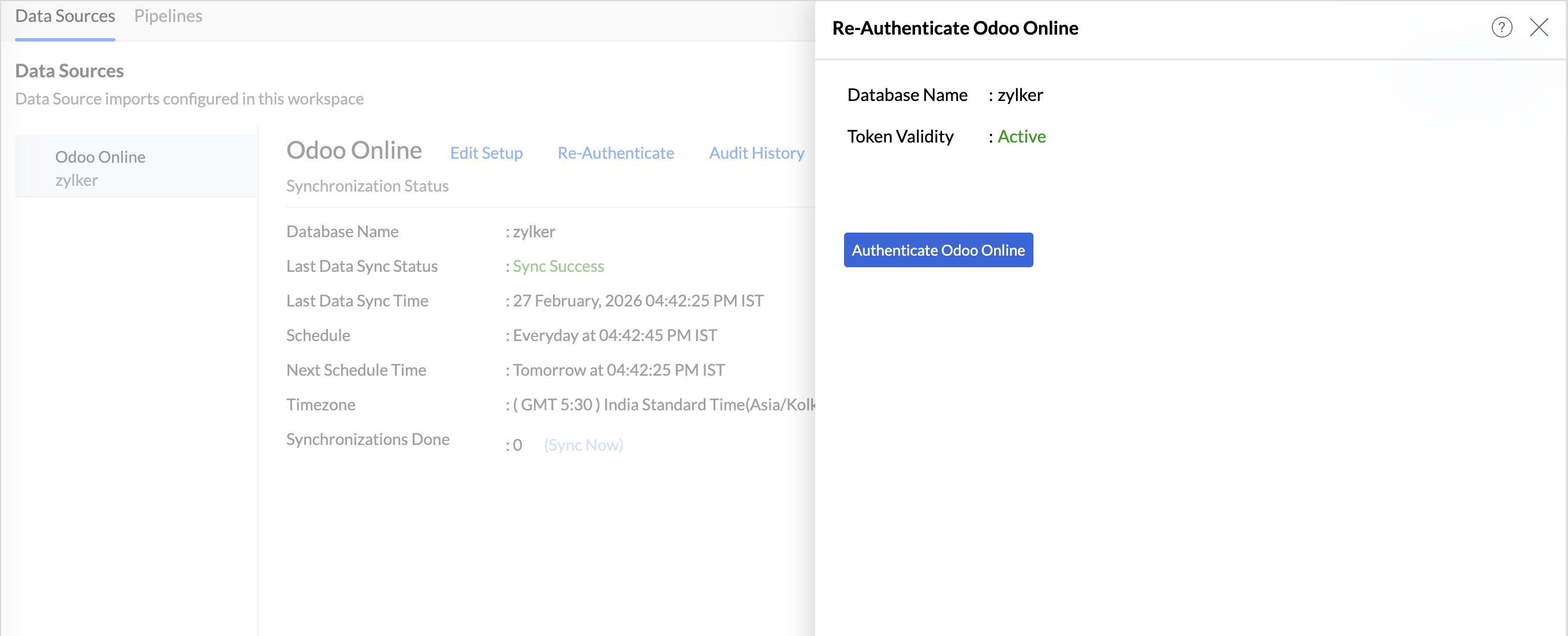The height and width of the screenshot is (636, 1568).
Task: Open the Edit Setup link
Action: [x=486, y=153]
